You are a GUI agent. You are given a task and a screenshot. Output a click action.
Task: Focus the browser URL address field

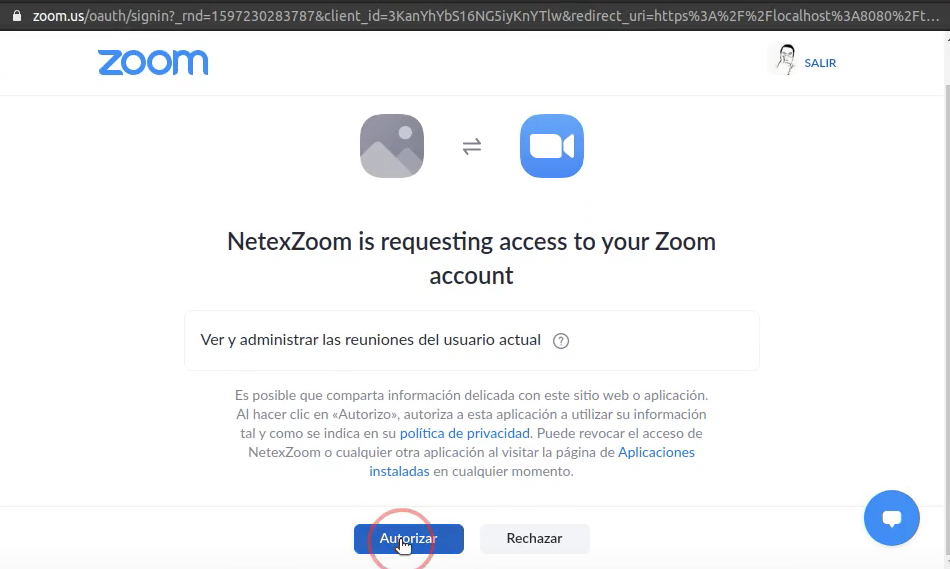[480, 17]
